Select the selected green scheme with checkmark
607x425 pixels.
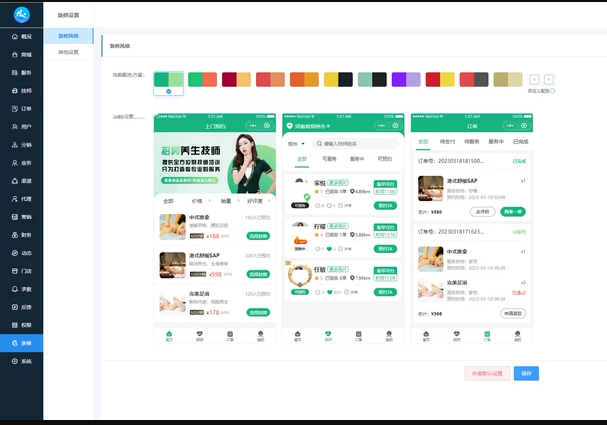click(168, 83)
